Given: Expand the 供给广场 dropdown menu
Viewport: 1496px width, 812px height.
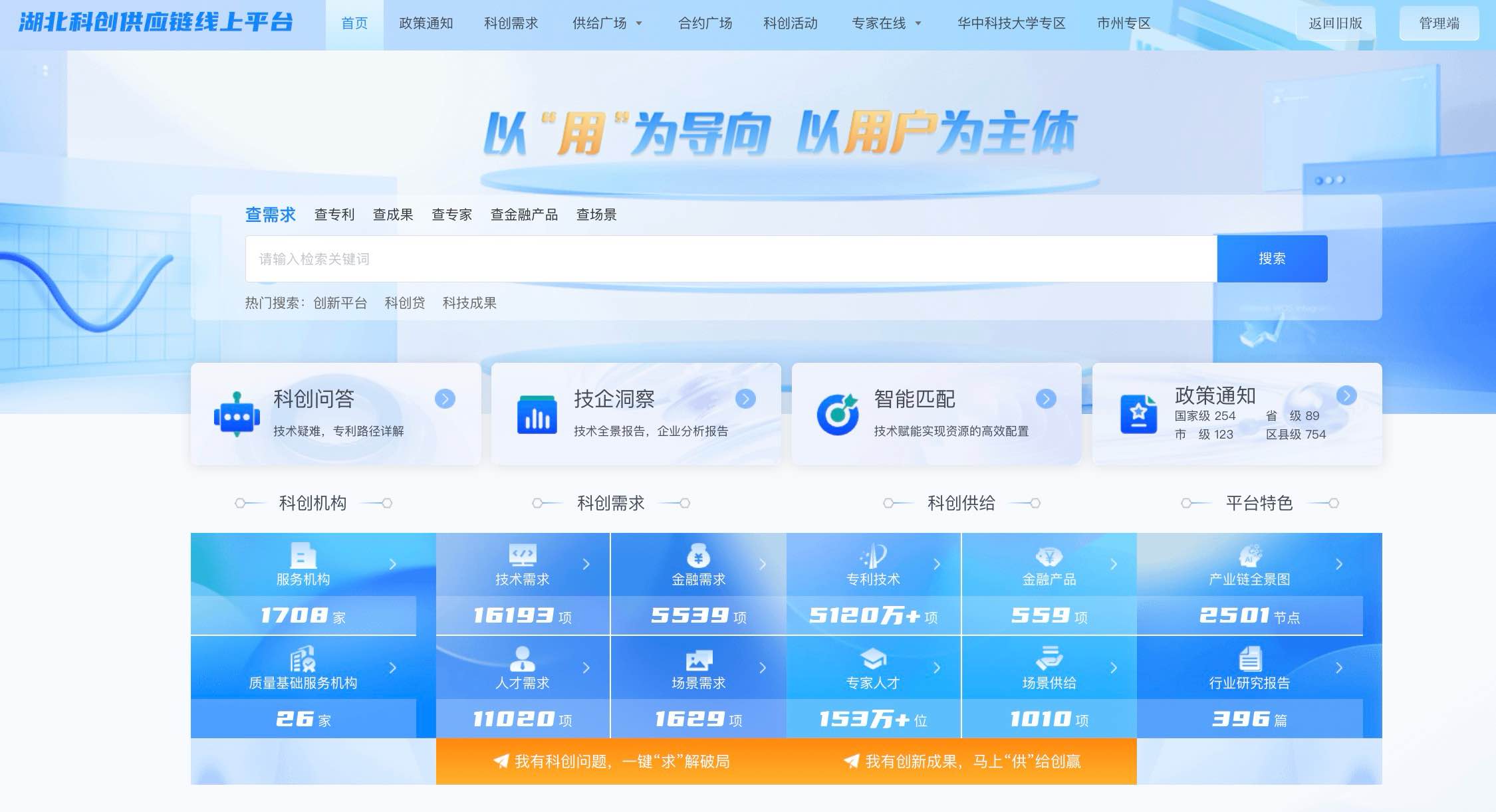Looking at the screenshot, I should pos(608,23).
